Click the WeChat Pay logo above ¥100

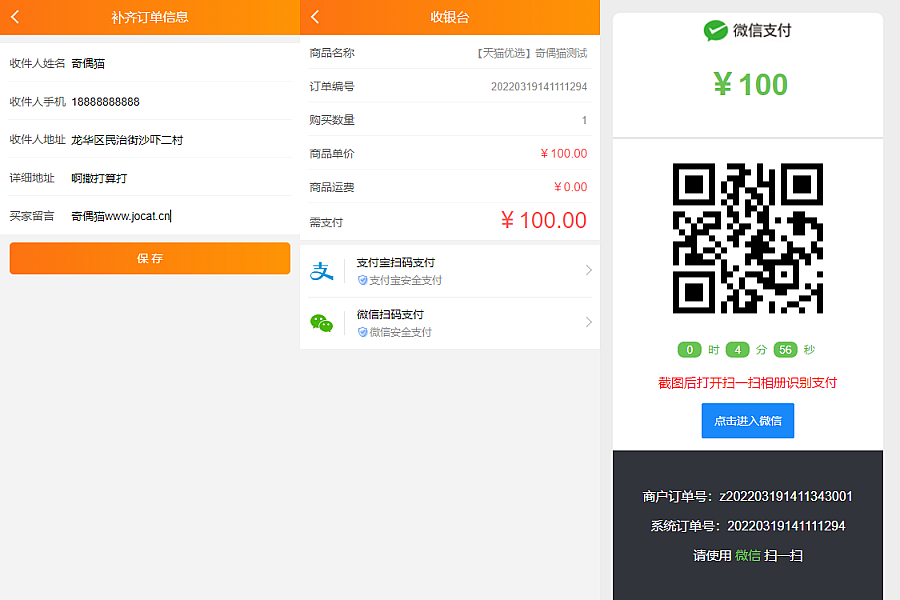(715, 30)
